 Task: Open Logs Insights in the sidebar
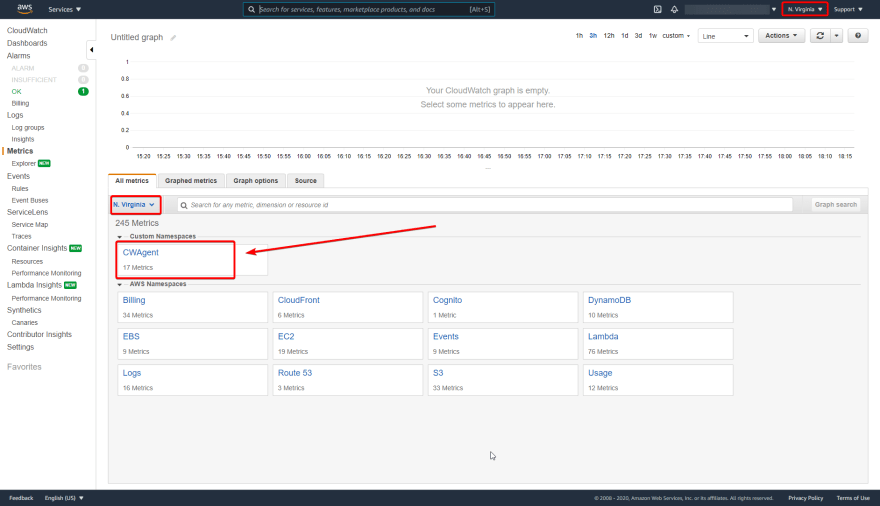(22, 140)
